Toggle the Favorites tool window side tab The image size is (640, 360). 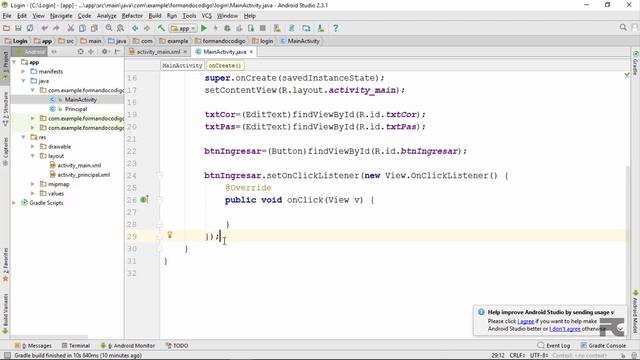5,264
